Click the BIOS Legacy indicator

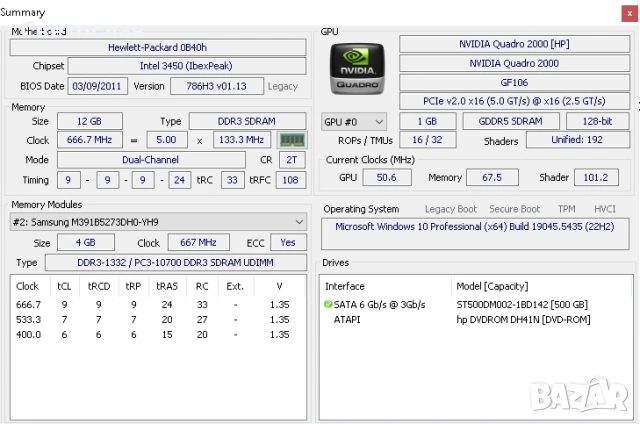coord(282,86)
